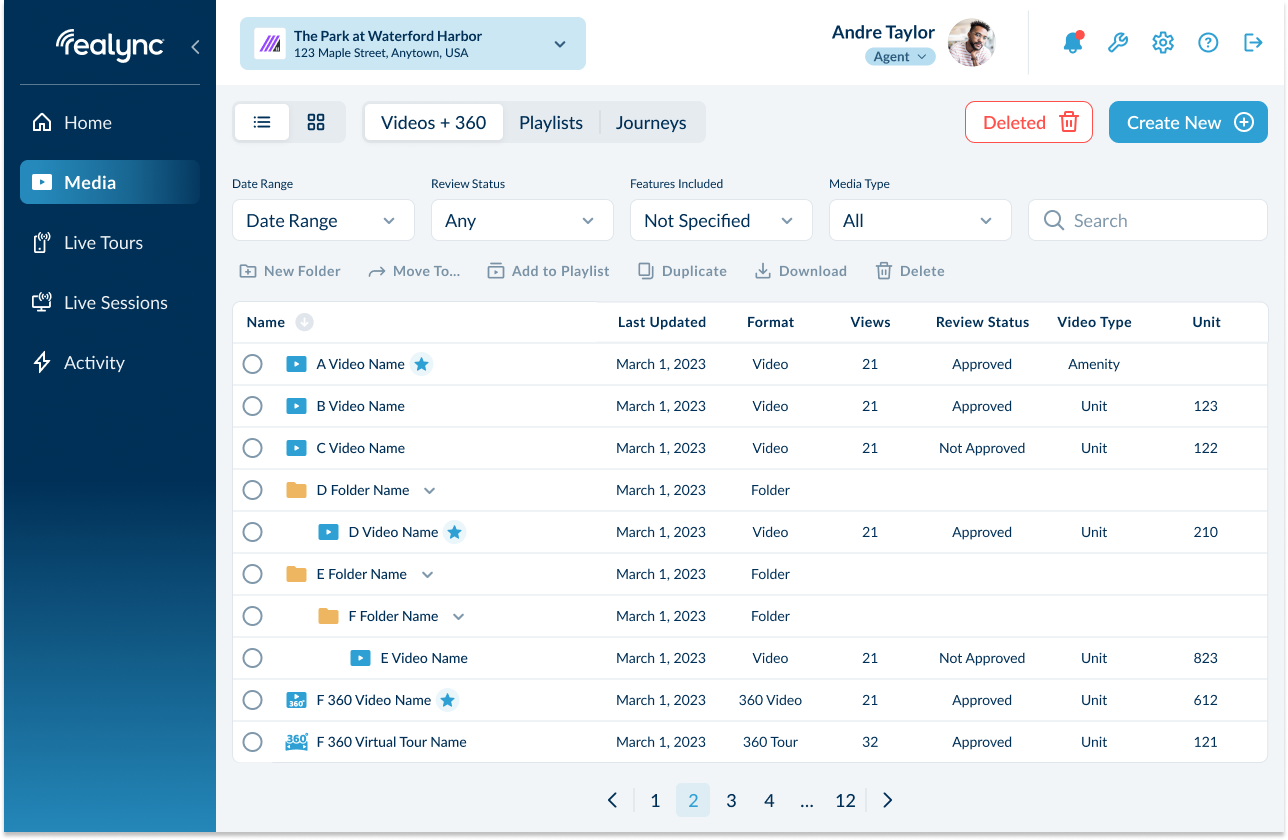Image resolution: width=1288 pixels, height=840 pixels.
Task: Switch to grid view layout
Action: coord(316,122)
